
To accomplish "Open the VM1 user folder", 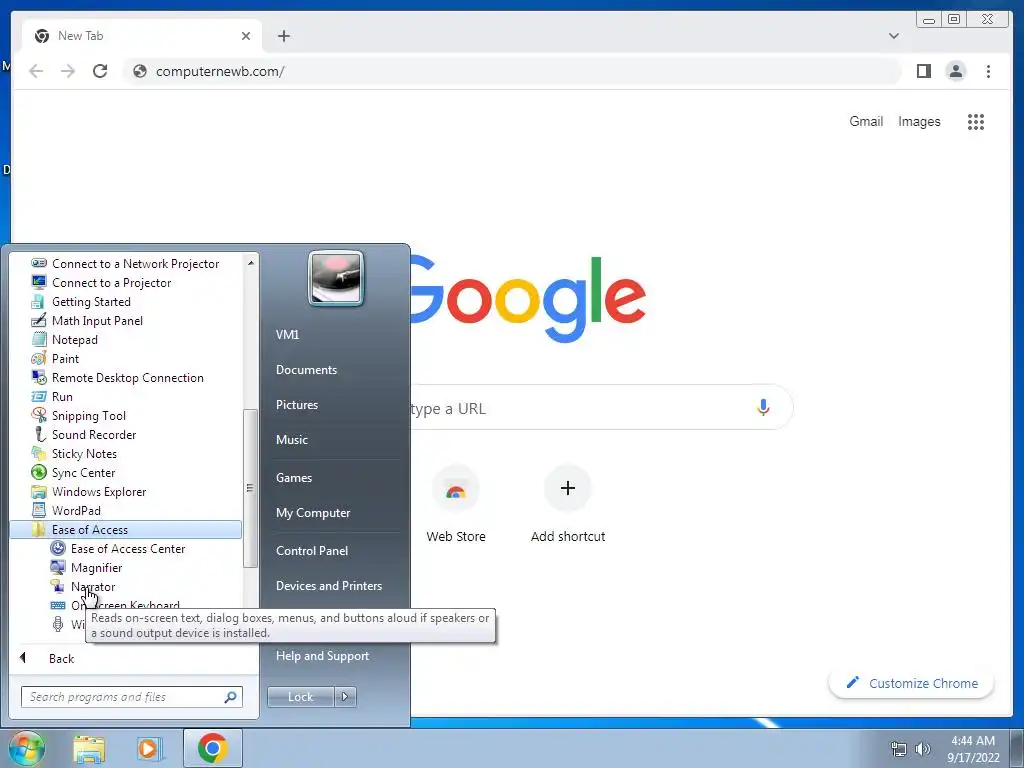I will 287,334.
